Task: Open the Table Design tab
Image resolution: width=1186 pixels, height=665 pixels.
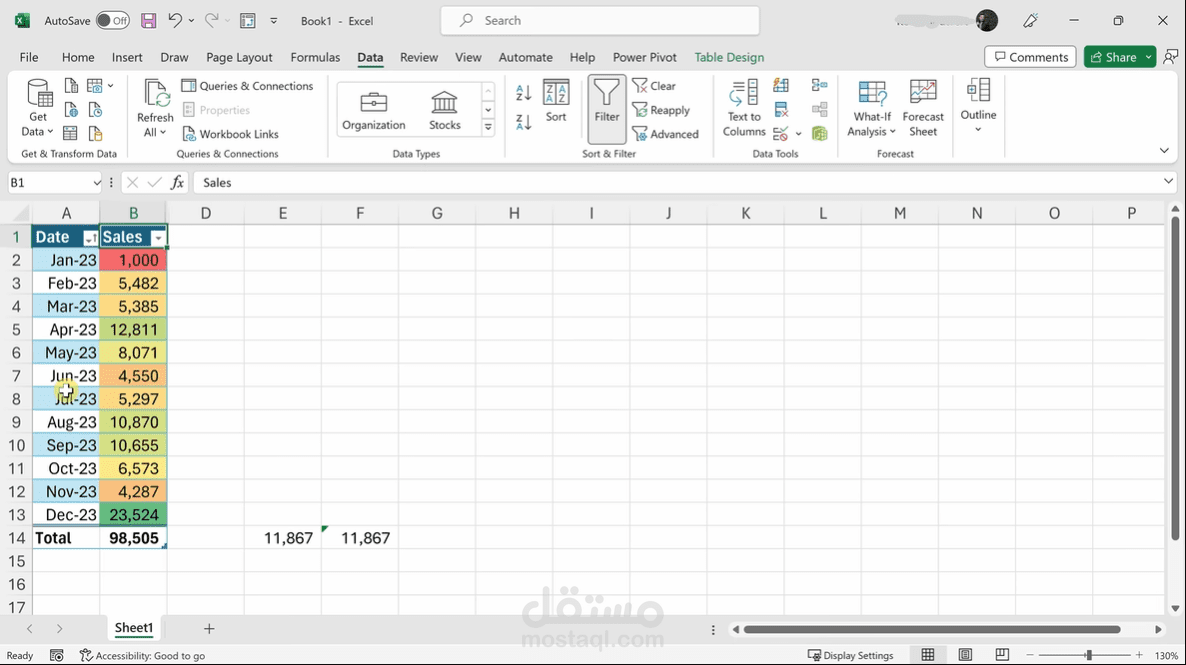Action: click(729, 57)
